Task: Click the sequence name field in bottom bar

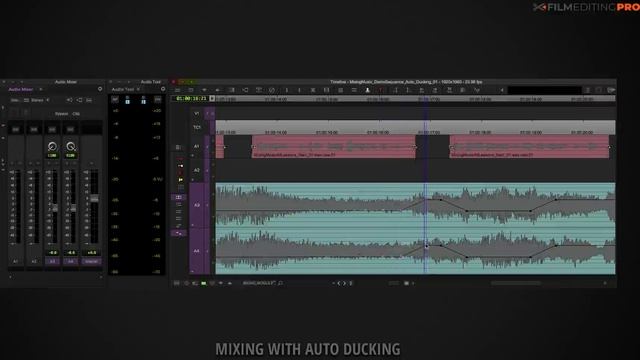Action: (x=259, y=283)
